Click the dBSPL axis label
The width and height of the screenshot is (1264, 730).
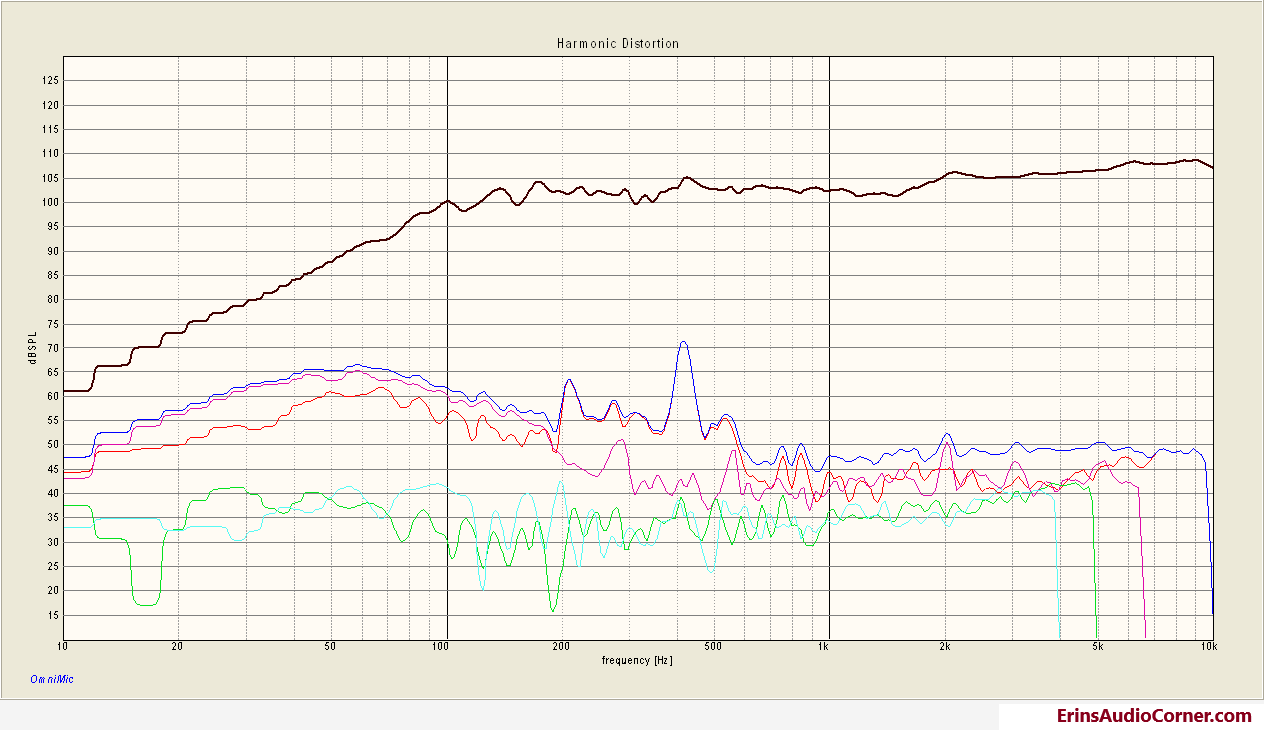[x=33, y=348]
